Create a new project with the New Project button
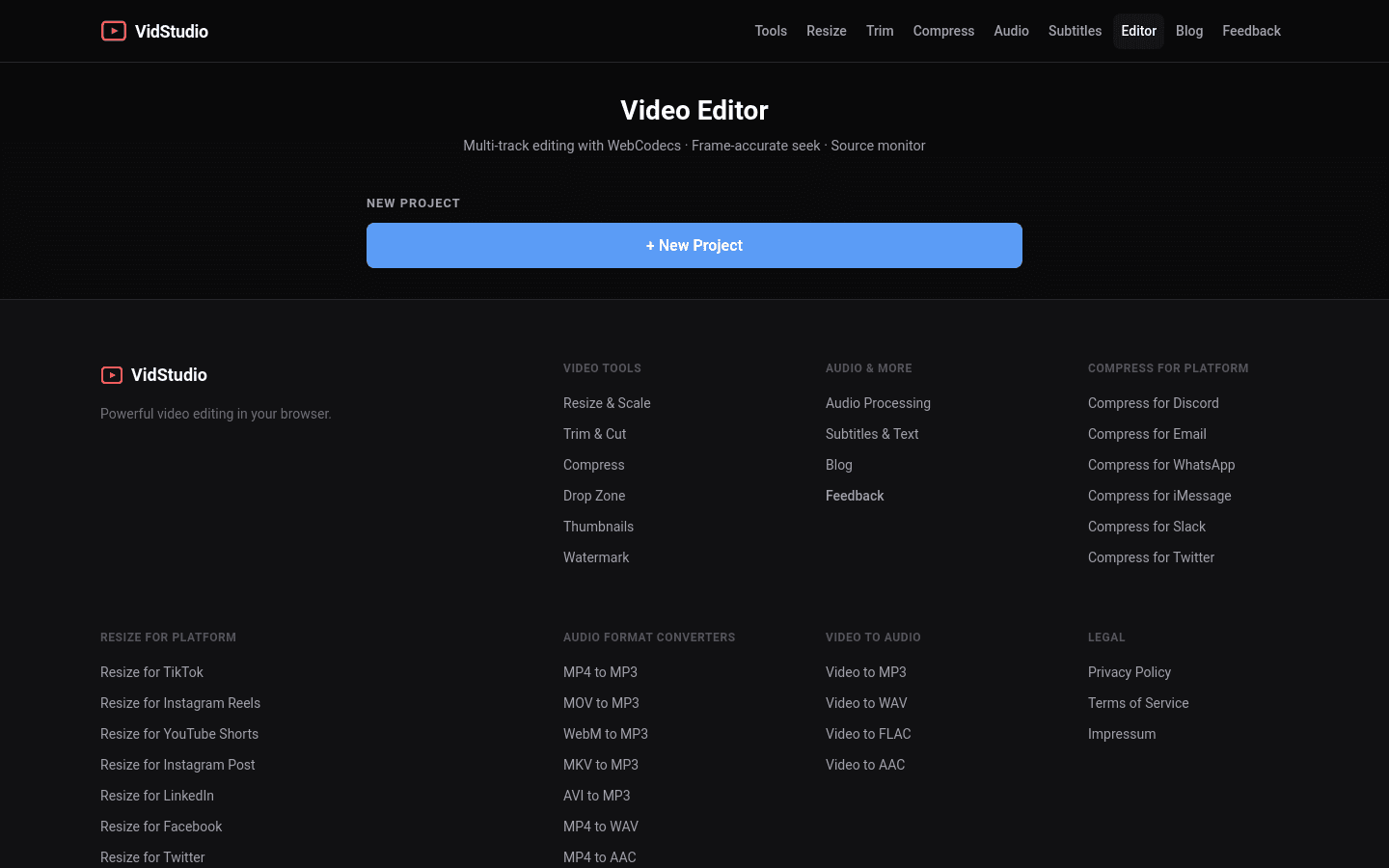This screenshot has width=1389, height=868. click(694, 245)
